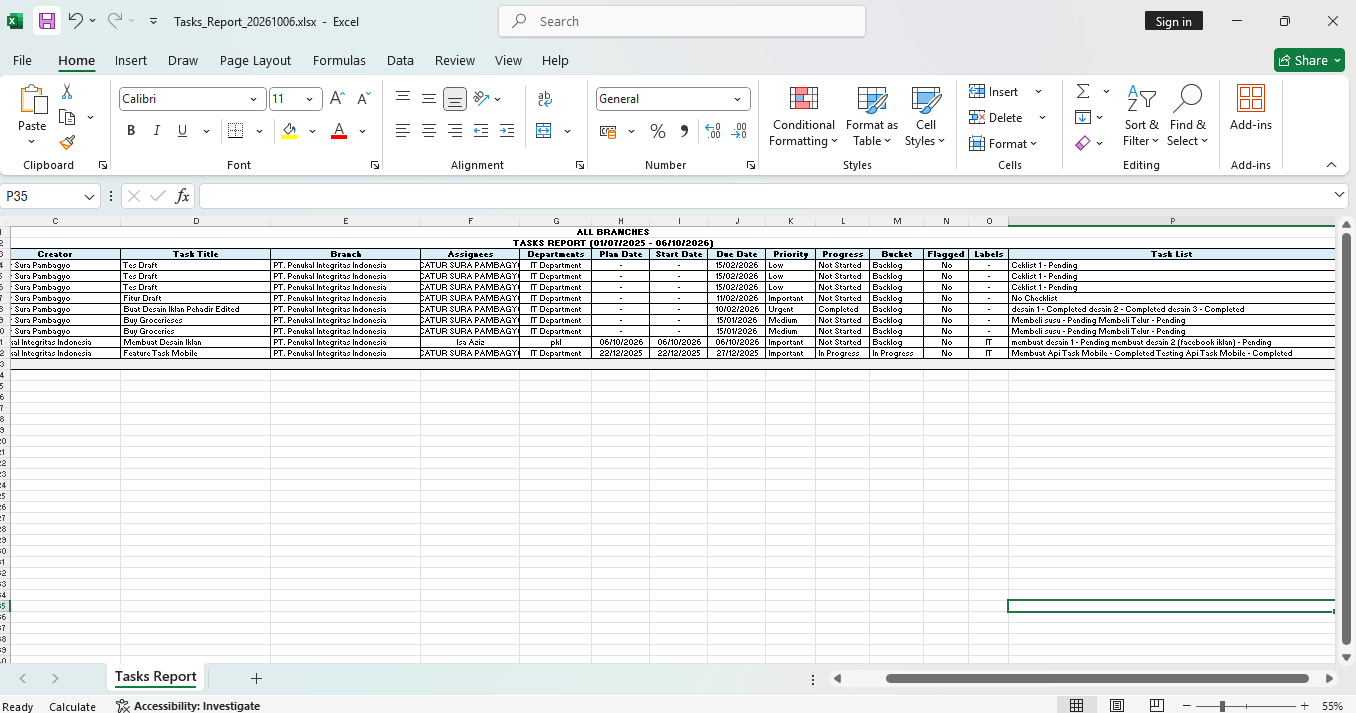Click the Fill Color bucket swatch
The width and height of the screenshot is (1356, 713).
(x=289, y=131)
